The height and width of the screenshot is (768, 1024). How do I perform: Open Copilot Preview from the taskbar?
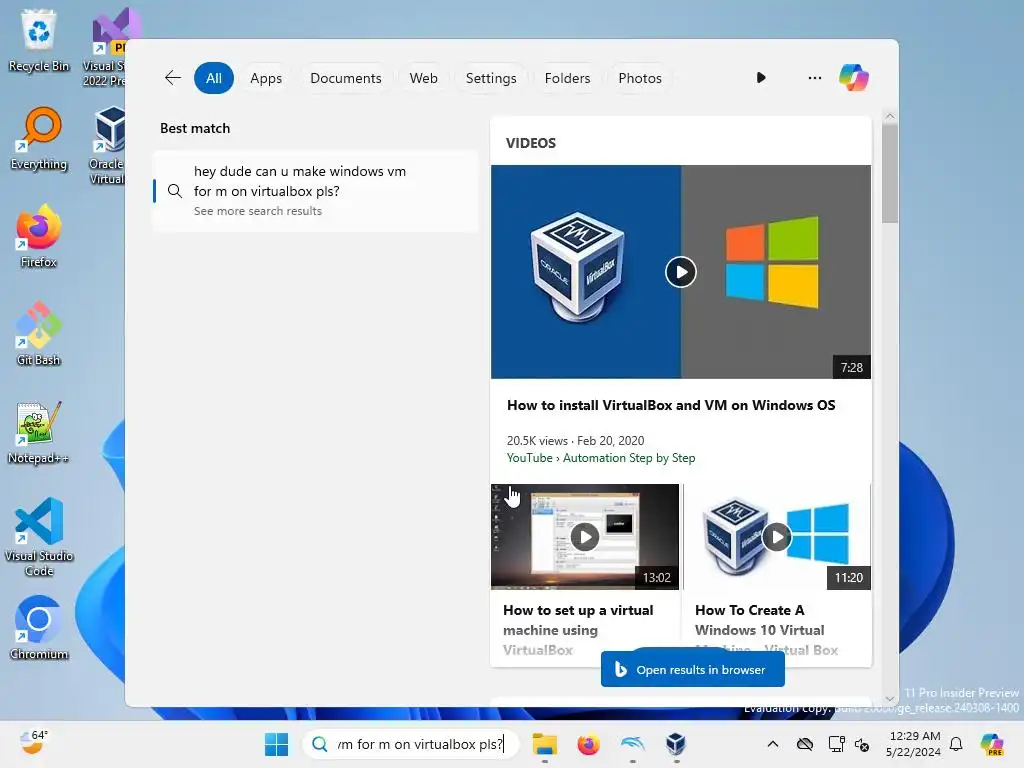[x=992, y=744]
